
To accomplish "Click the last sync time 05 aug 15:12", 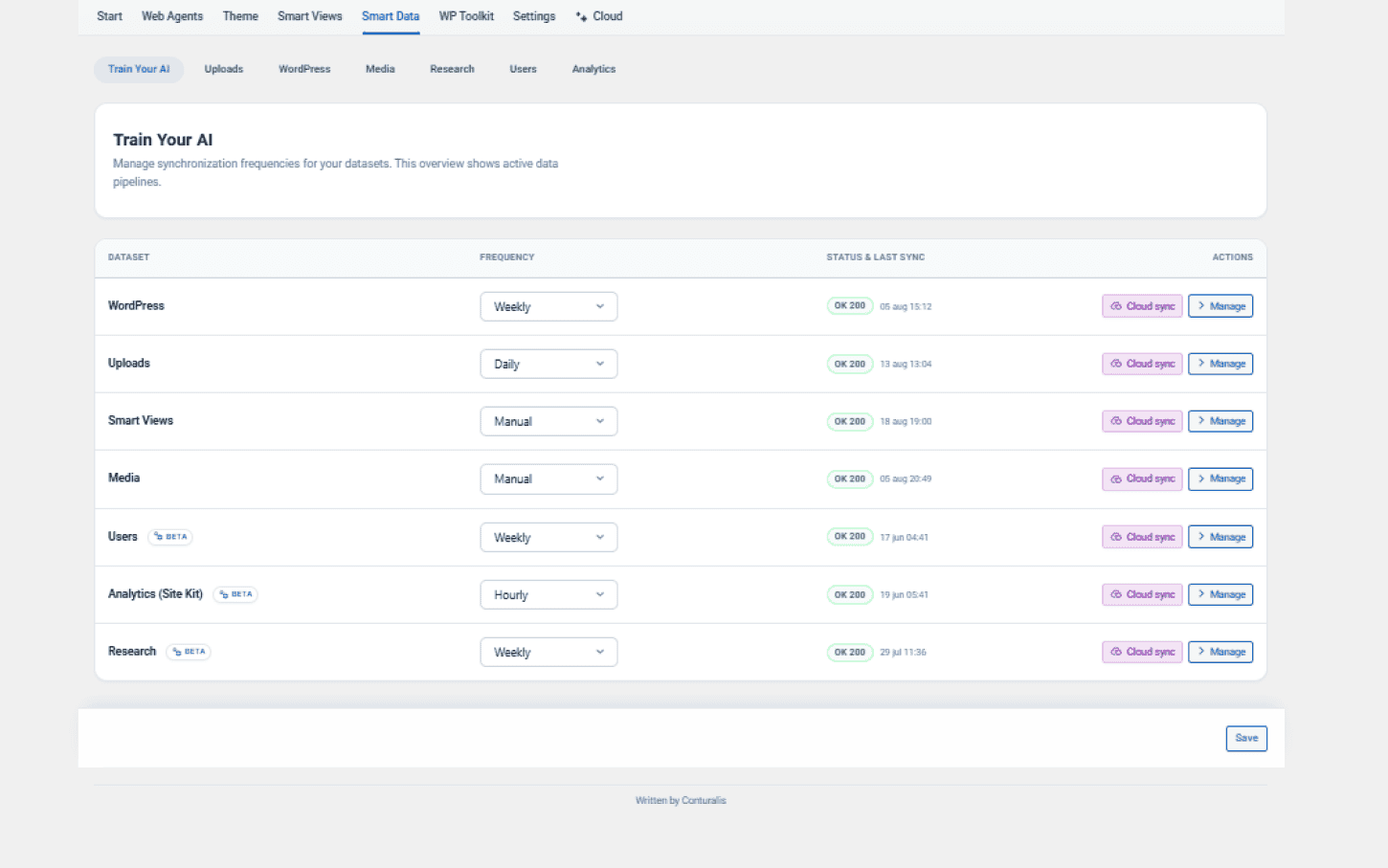I will 906,307.
